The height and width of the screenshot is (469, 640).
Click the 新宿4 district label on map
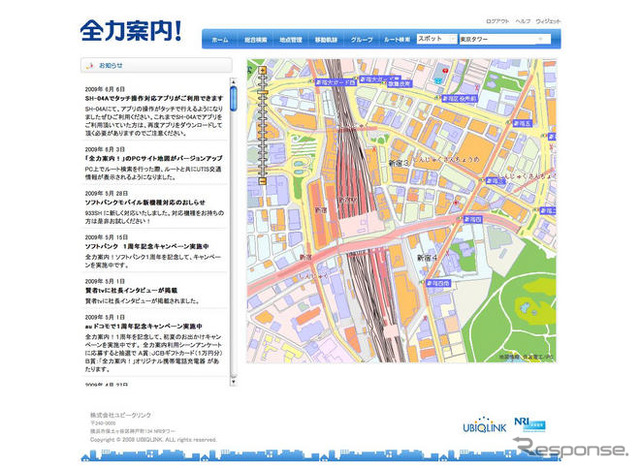[427, 258]
